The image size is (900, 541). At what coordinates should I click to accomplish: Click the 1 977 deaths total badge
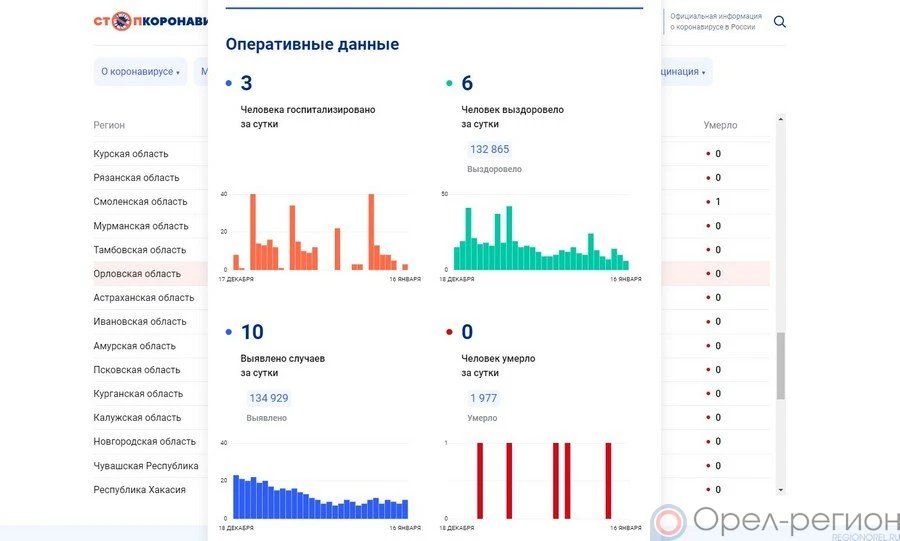tap(484, 398)
